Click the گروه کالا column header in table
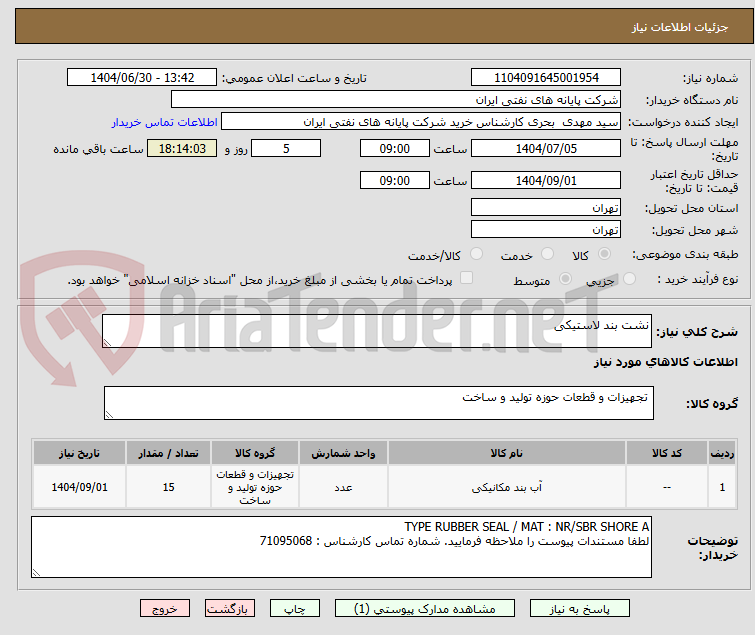 tap(255, 453)
